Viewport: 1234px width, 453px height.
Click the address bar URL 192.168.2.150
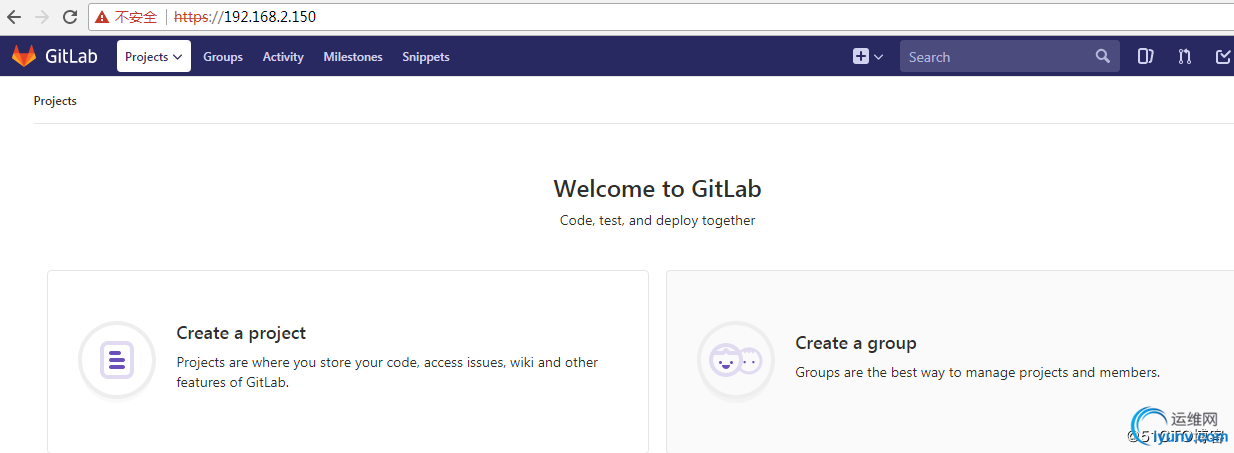click(245, 17)
